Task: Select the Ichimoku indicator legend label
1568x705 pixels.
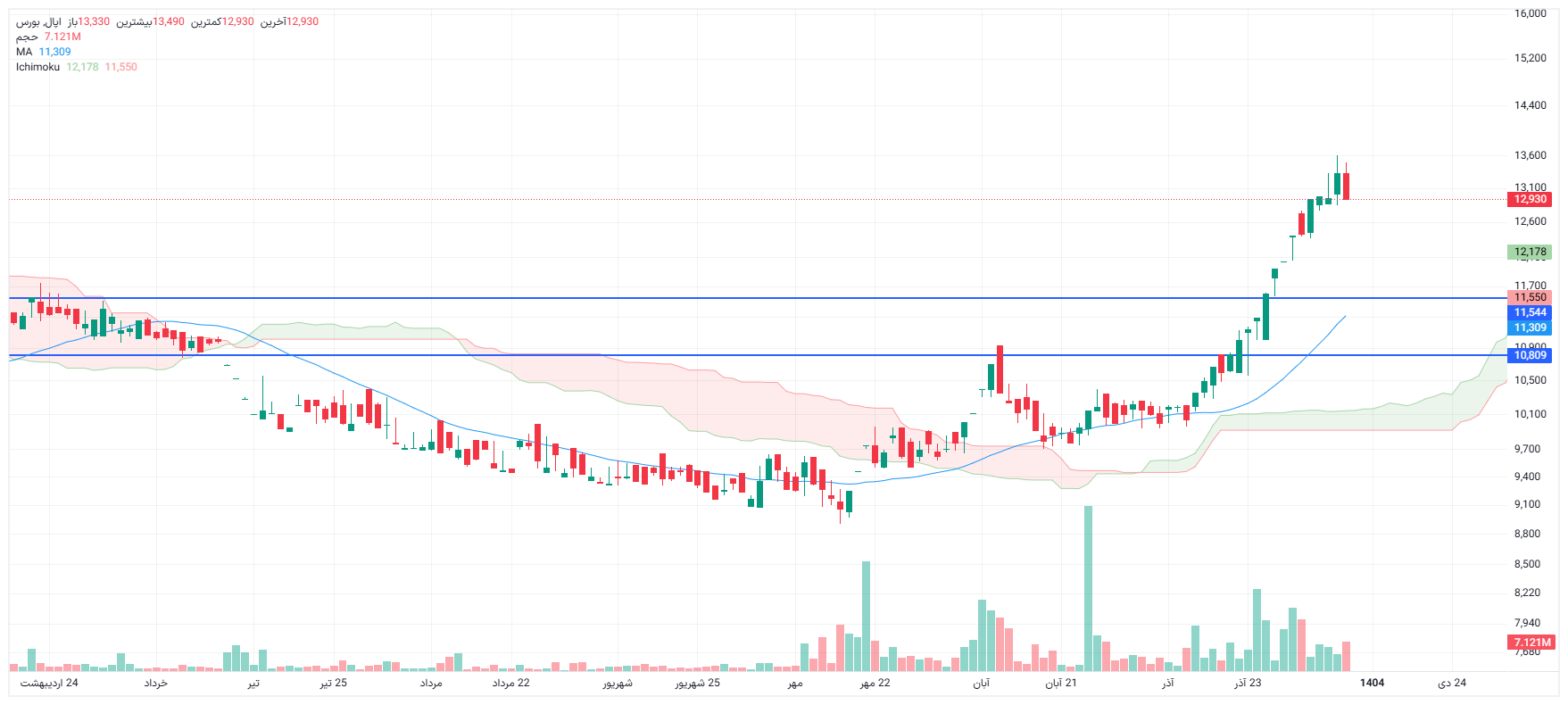Action: (37, 67)
